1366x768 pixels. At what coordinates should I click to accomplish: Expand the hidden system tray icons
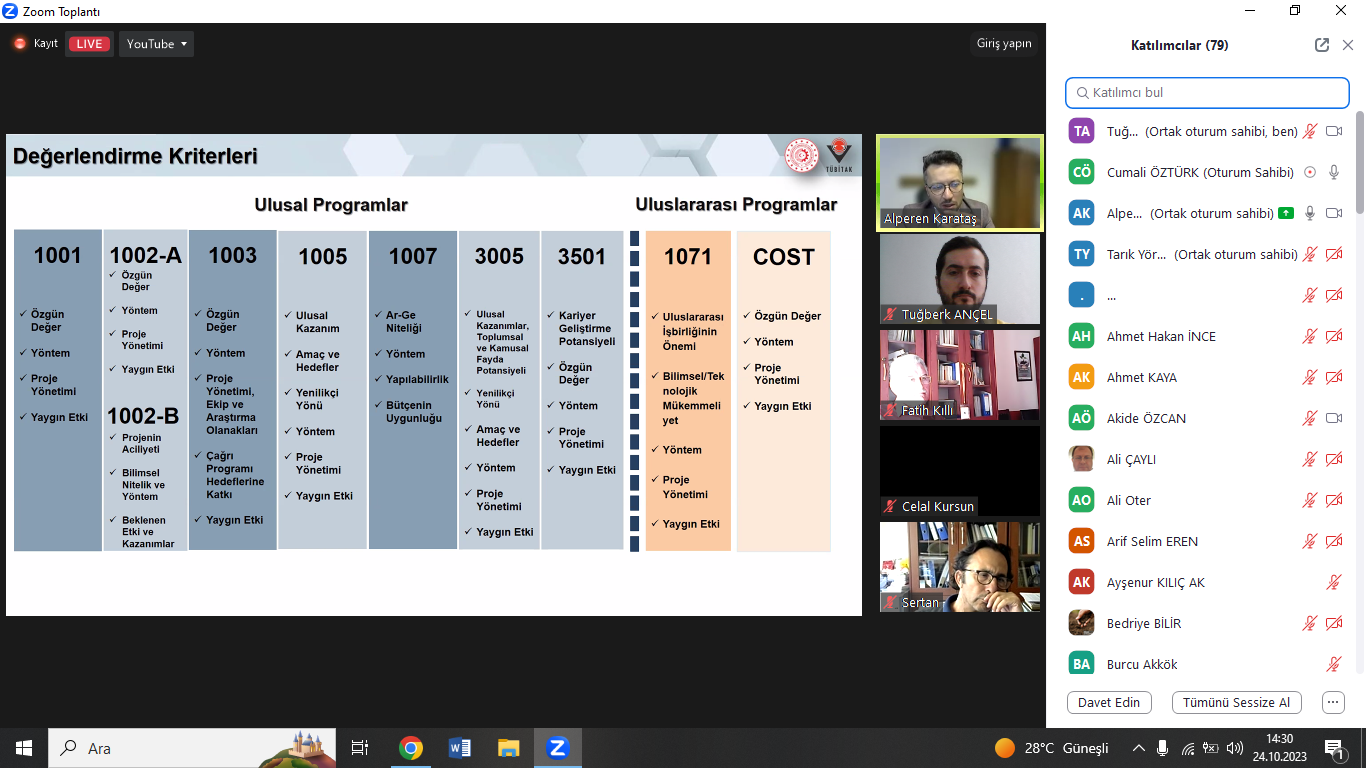click(x=1138, y=748)
